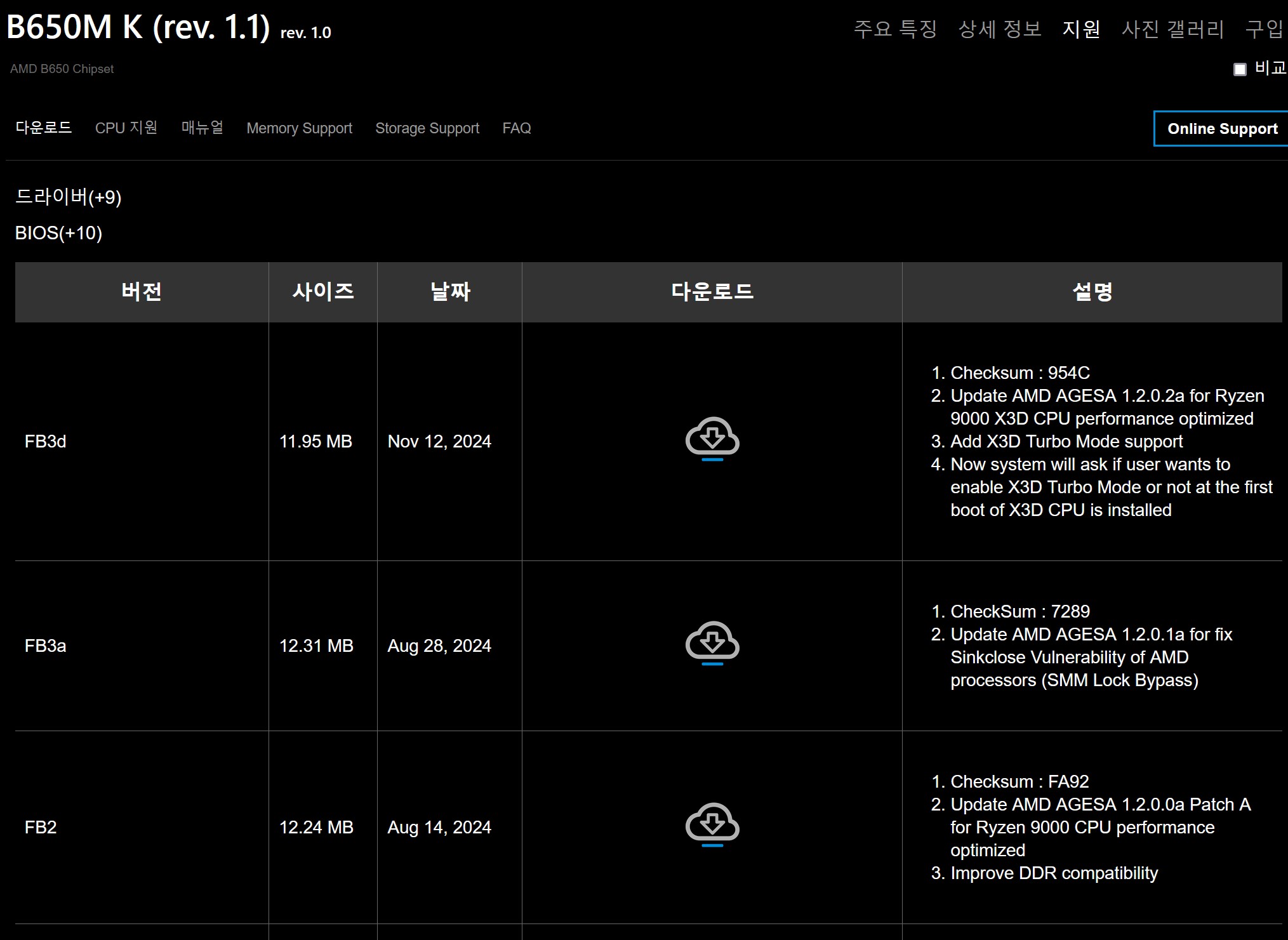Open the FAQ tab
1288x940 pixels.
coord(516,128)
